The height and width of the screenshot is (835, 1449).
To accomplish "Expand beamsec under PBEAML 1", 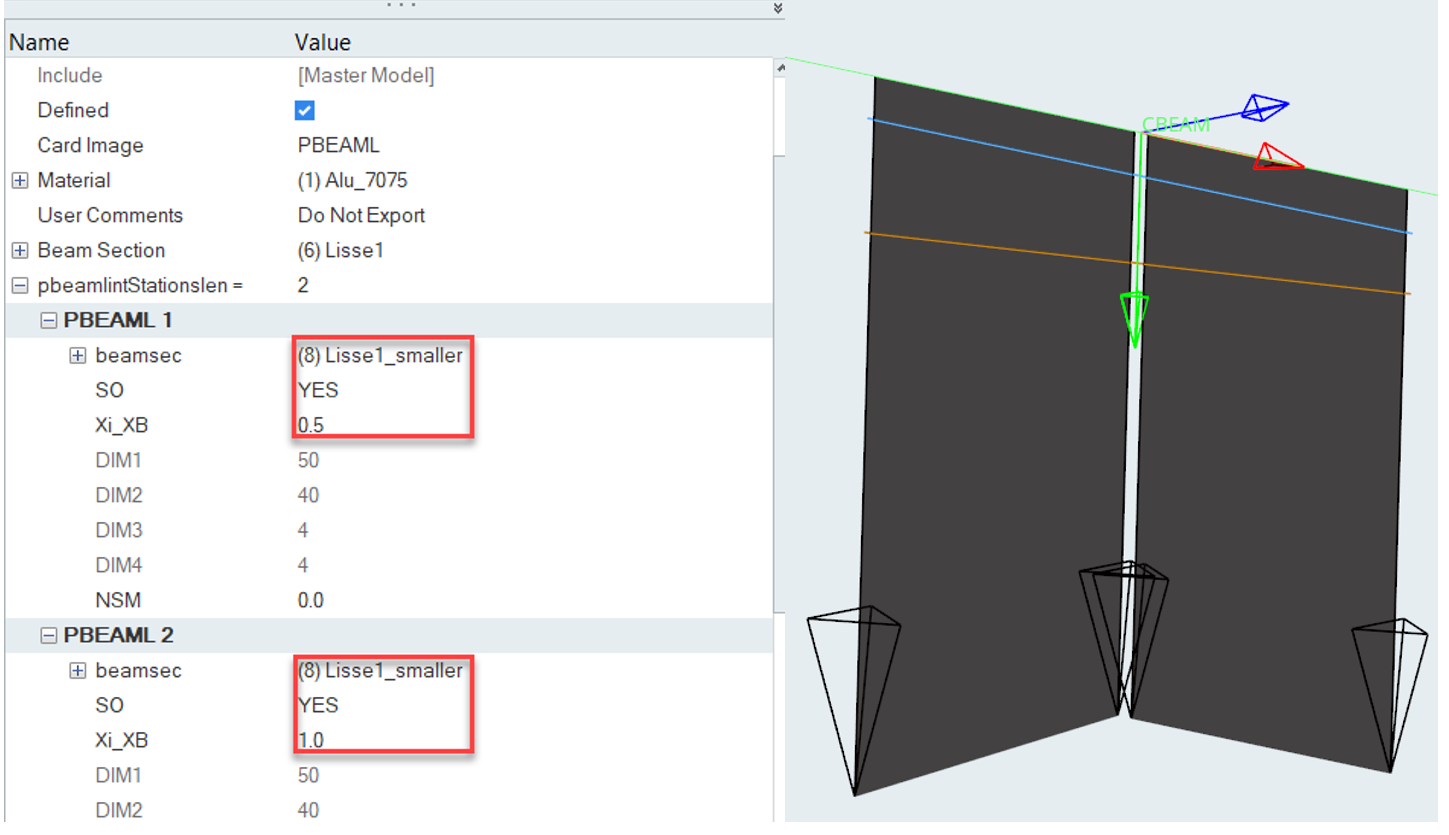I will click(x=77, y=356).
